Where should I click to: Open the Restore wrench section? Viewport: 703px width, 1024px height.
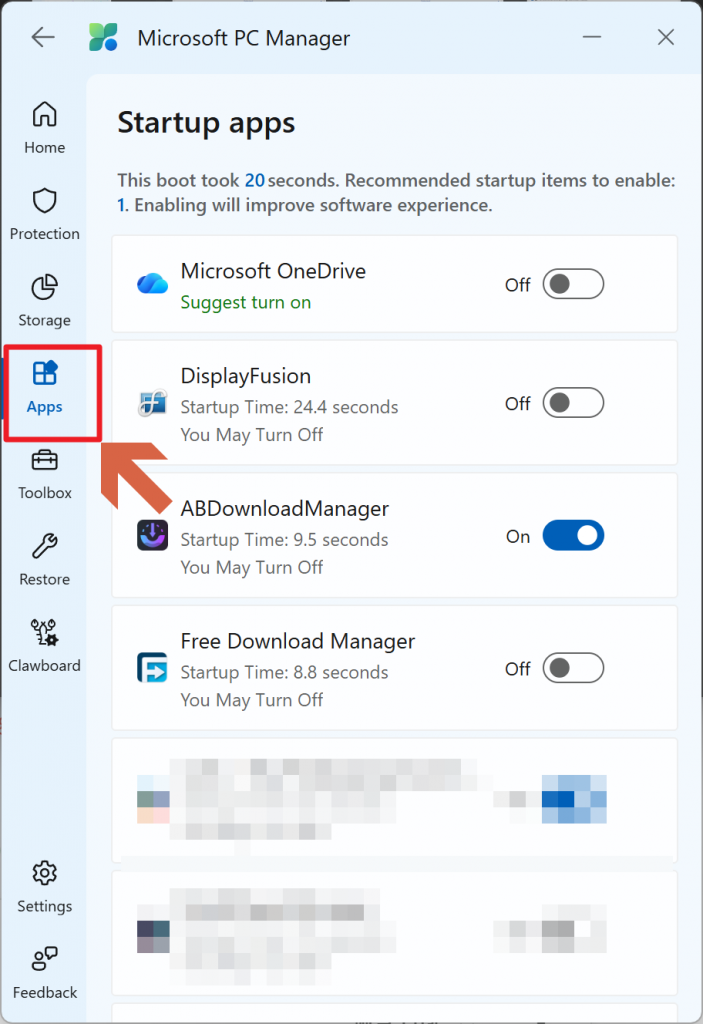tap(44, 560)
